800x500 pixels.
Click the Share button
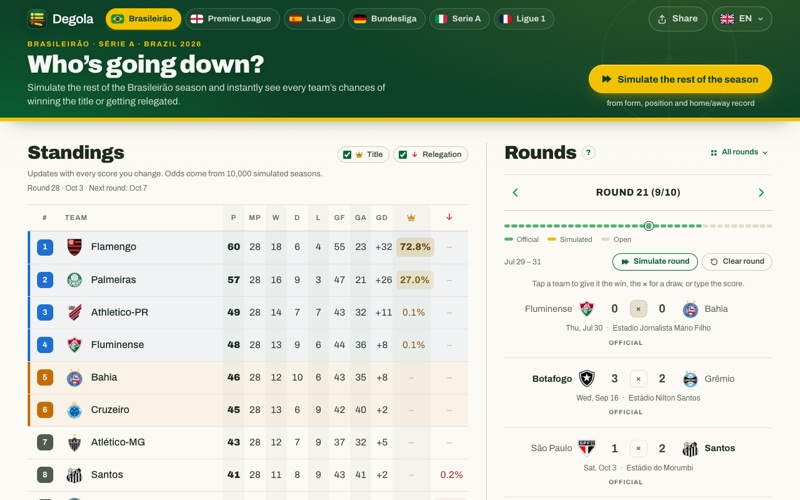pyautogui.click(x=678, y=19)
